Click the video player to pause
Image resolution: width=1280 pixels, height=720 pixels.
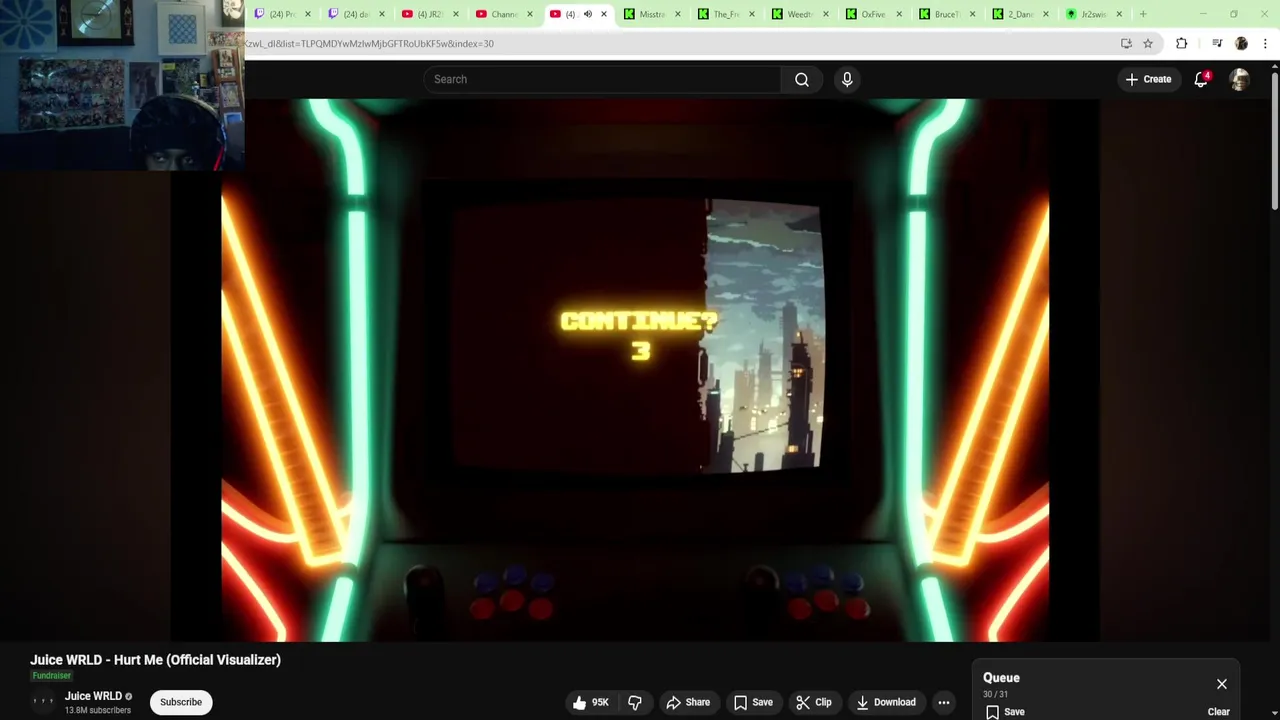point(635,370)
